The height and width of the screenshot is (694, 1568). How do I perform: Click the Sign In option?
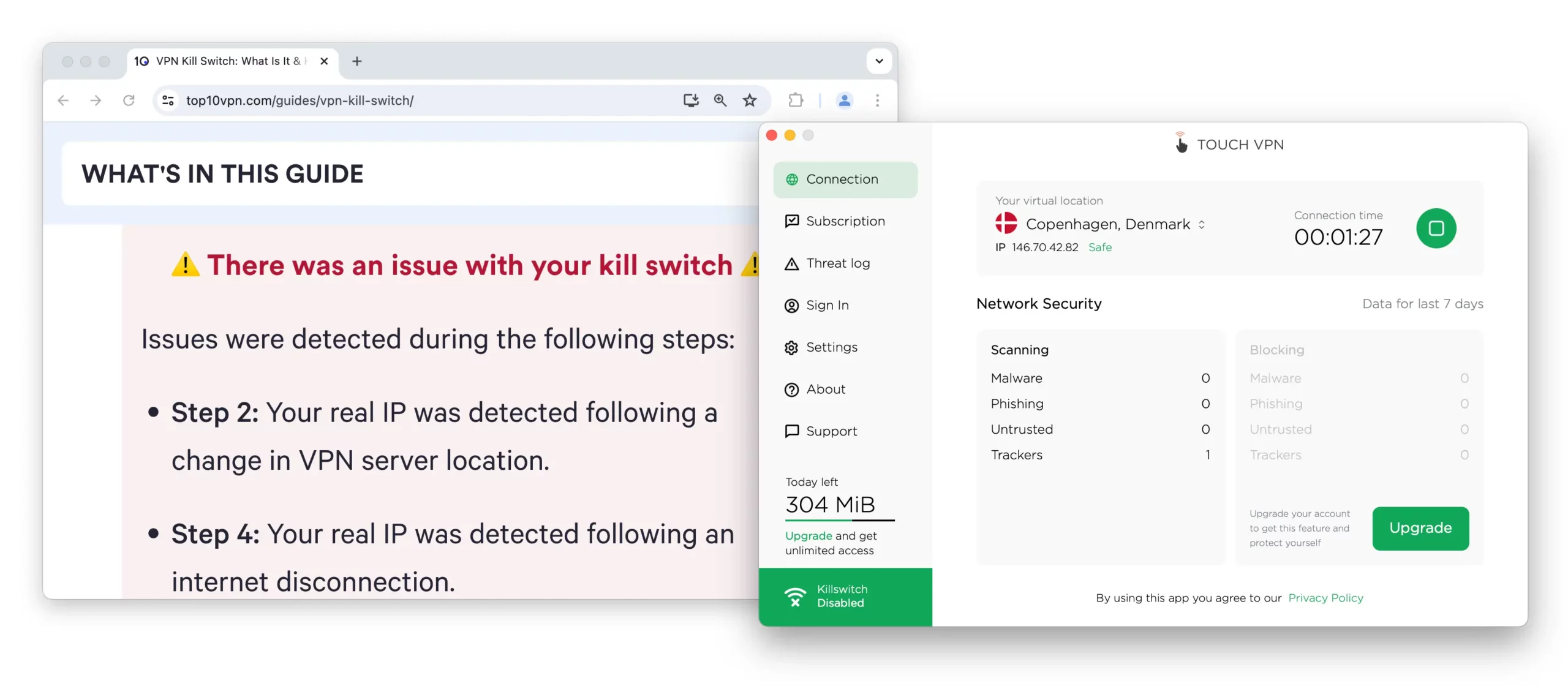point(827,305)
